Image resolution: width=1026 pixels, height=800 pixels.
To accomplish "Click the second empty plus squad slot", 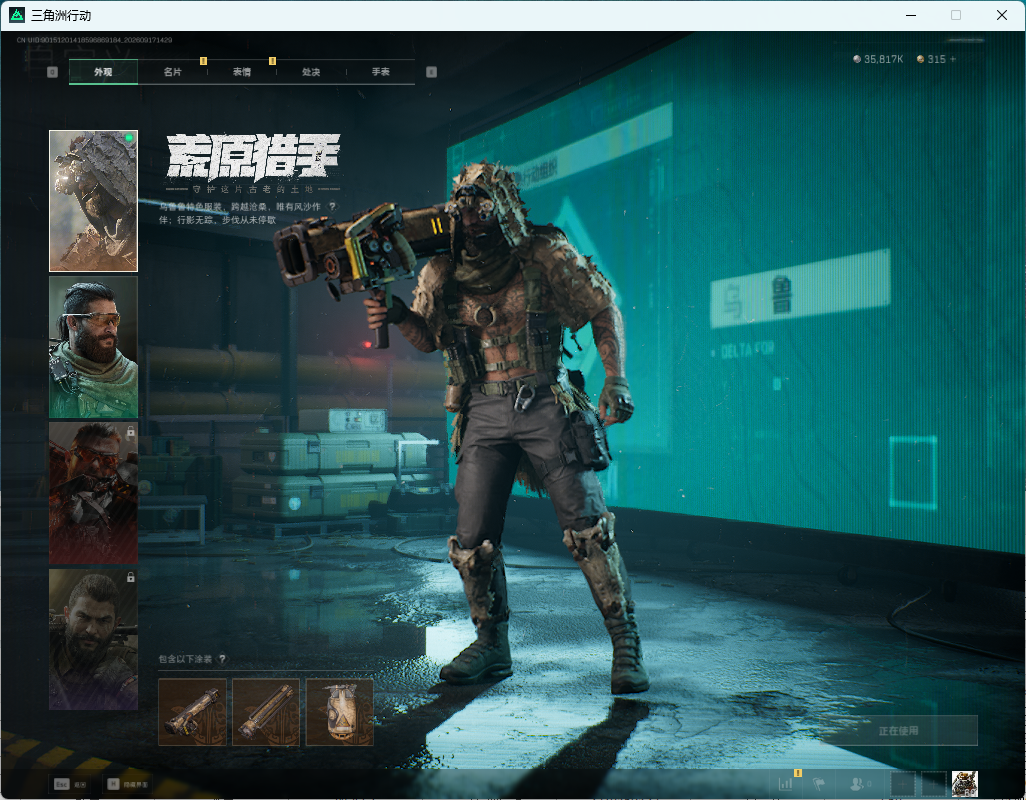I will pyautogui.click(x=934, y=784).
